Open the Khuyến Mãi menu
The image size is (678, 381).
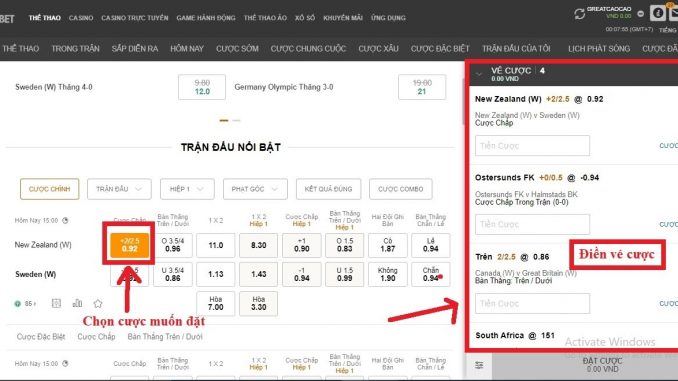343,18
